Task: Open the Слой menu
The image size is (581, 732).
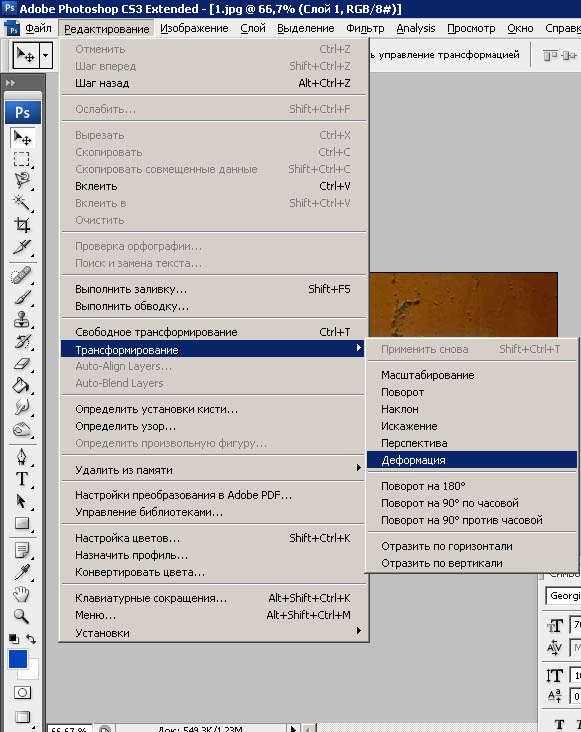Action: [x=253, y=28]
